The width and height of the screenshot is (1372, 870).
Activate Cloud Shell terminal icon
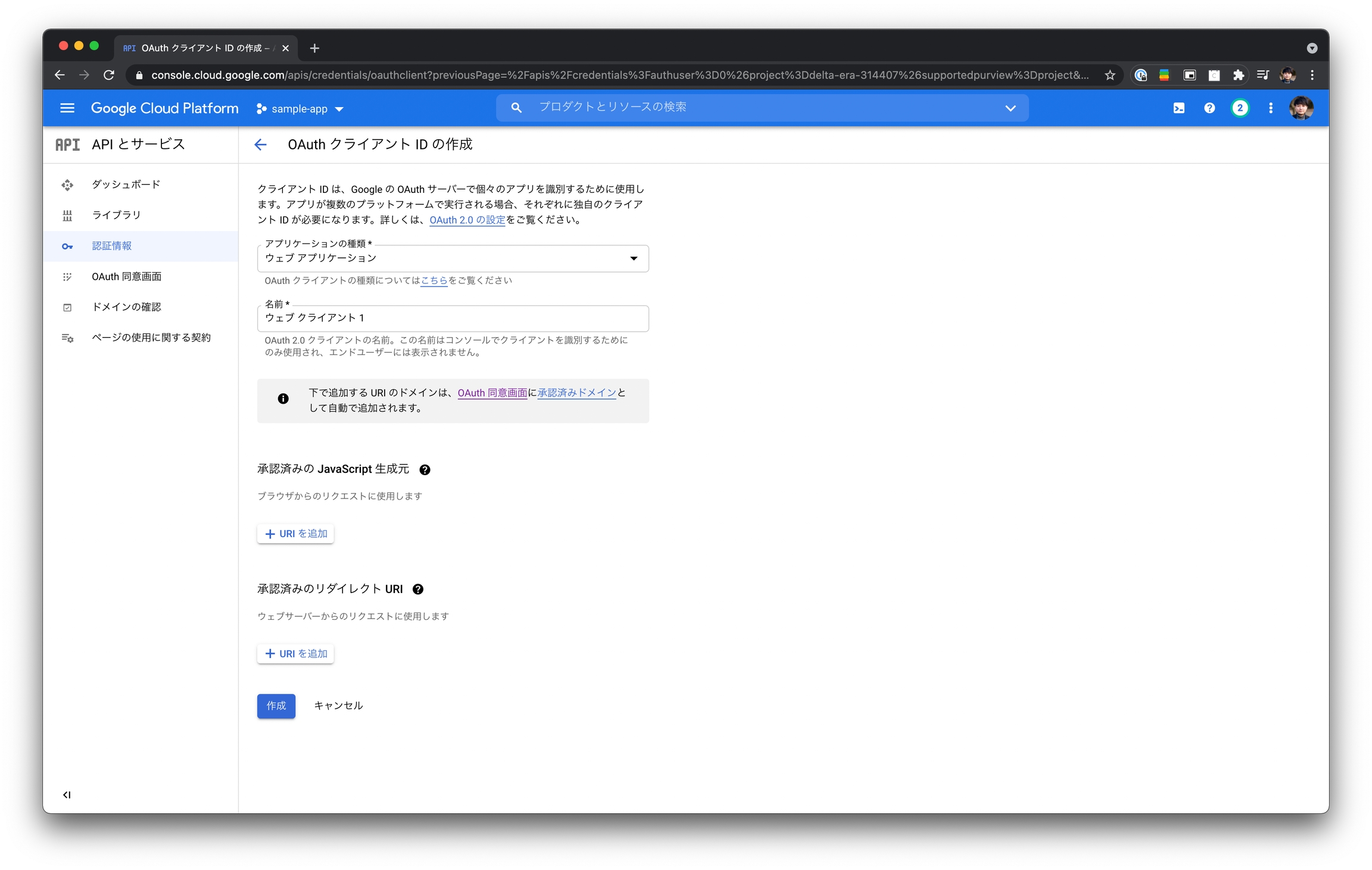(x=1178, y=108)
